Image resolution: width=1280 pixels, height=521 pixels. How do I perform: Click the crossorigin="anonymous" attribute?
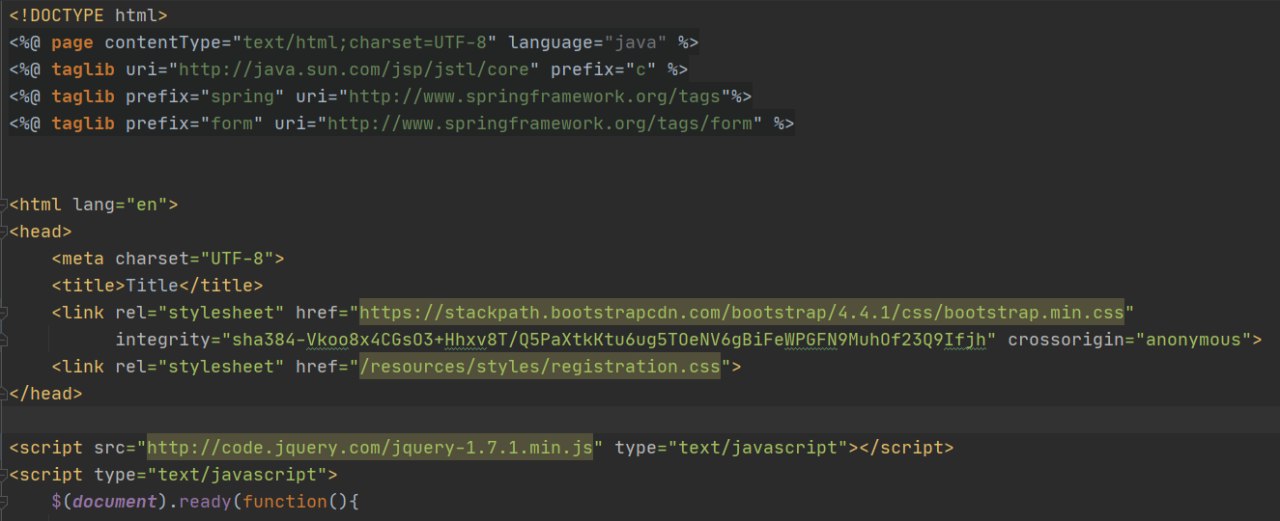tap(1130, 340)
